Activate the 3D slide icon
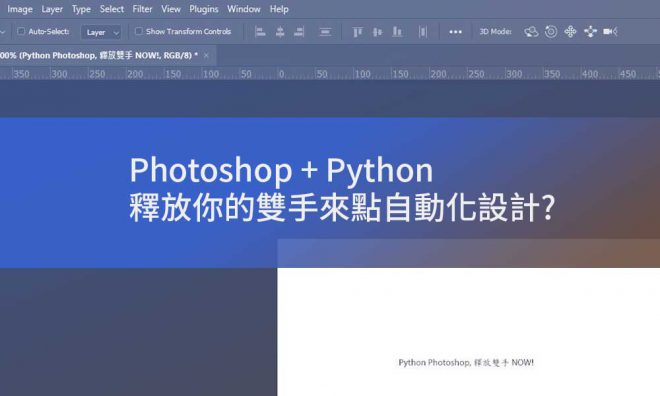The width and height of the screenshot is (660, 396). (591, 32)
